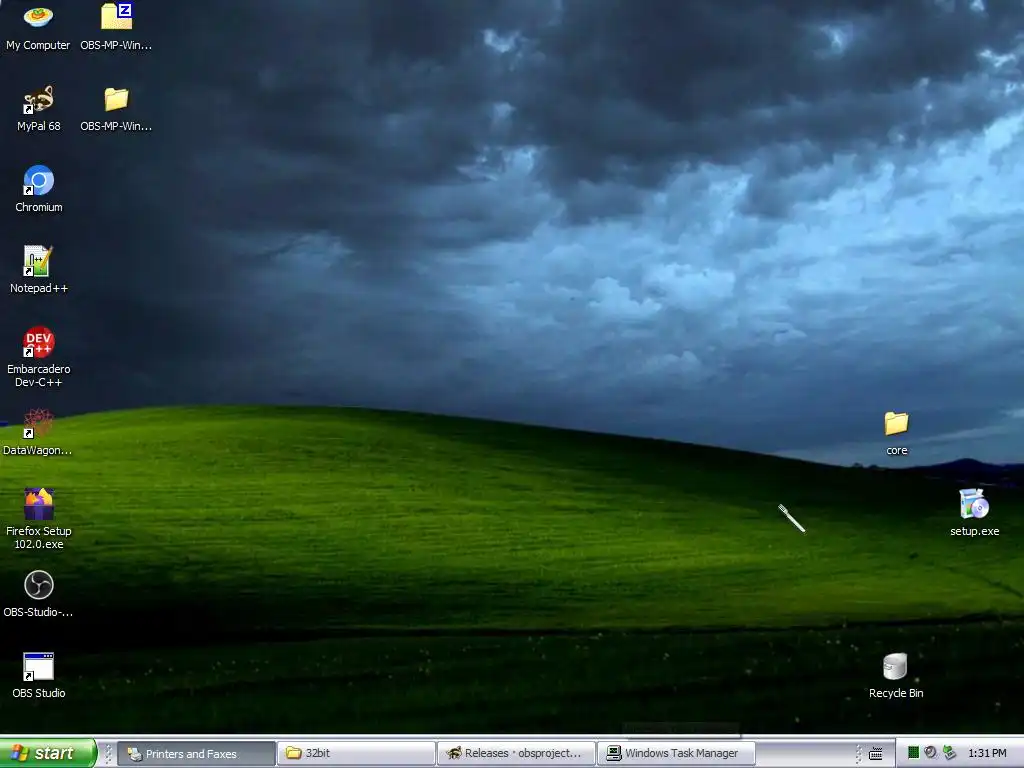Click Safely Remove Hardware tray icon
This screenshot has width=1024, height=768.
[x=949, y=753]
